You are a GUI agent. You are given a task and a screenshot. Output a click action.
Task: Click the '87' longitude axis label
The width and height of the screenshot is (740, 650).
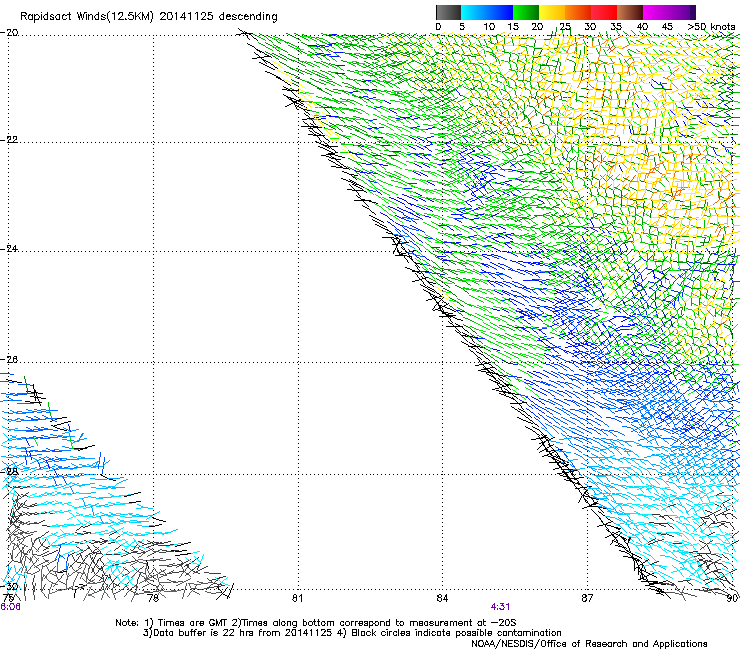point(587,599)
